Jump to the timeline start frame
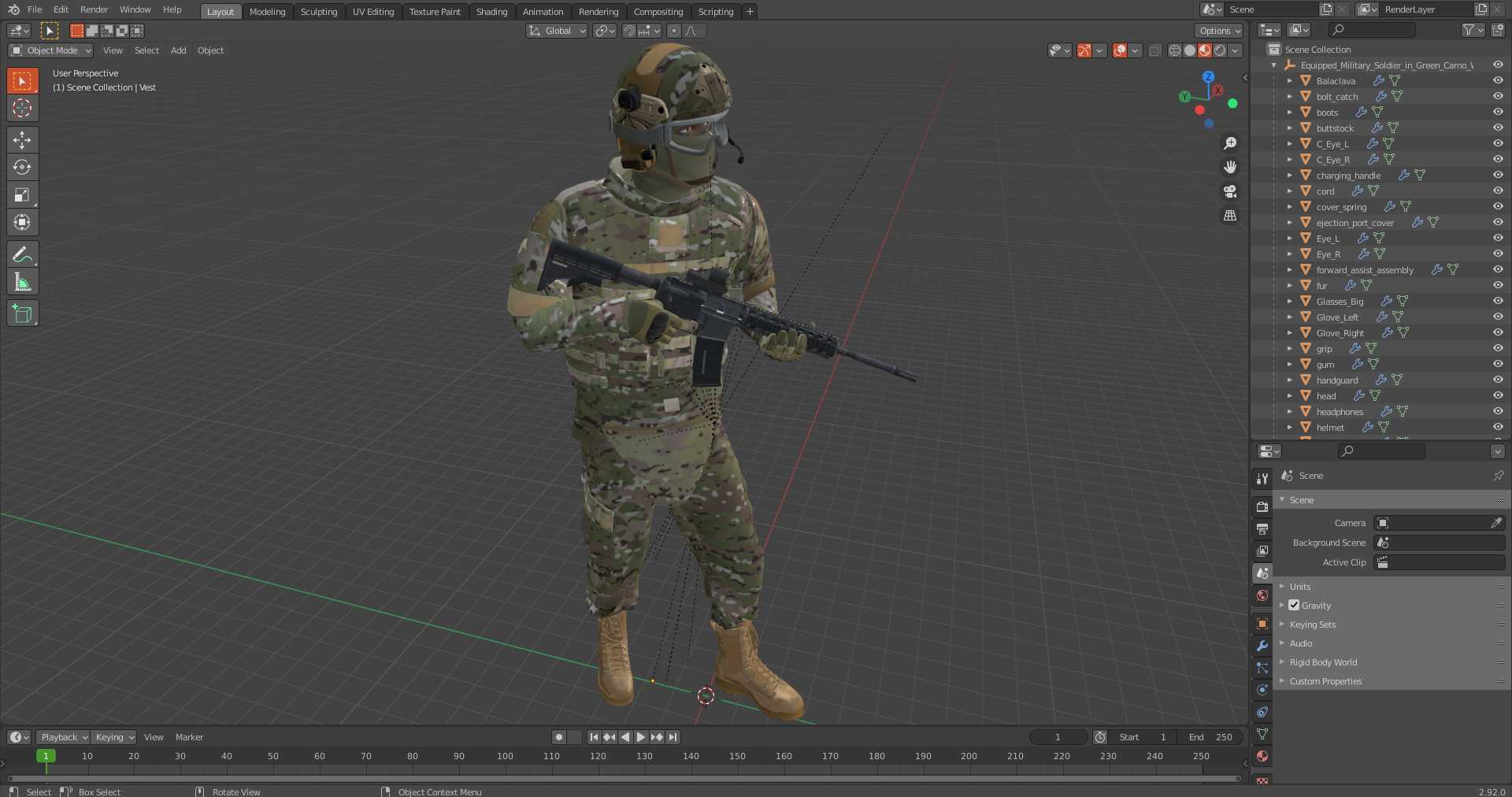The height and width of the screenshot is (797, 1512). [x=594, y=737]
